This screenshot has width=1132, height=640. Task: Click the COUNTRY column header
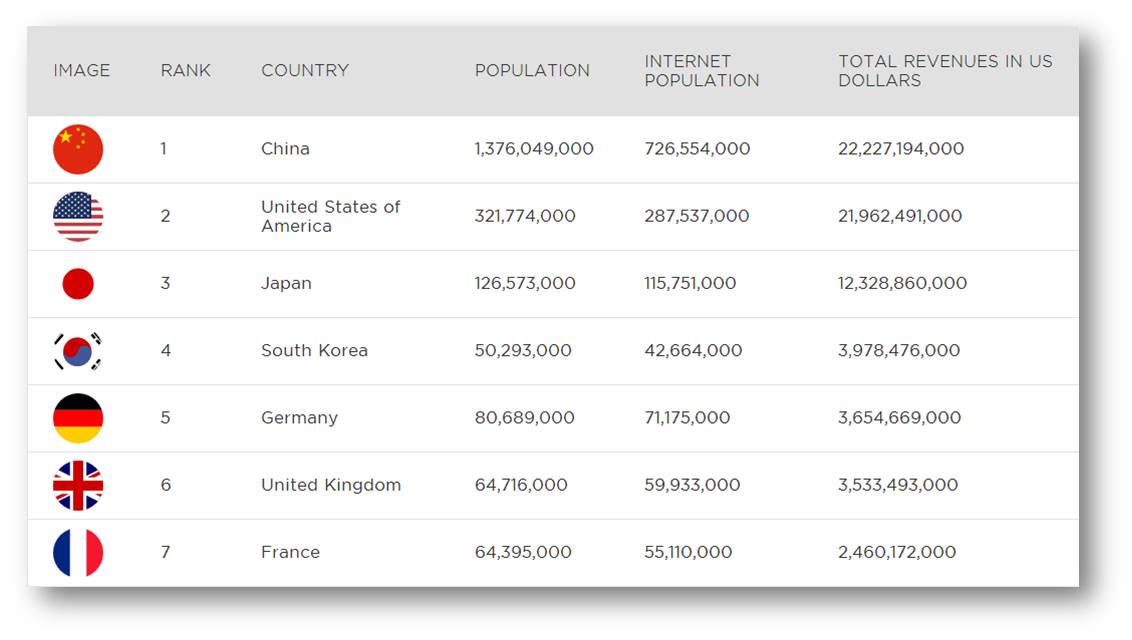pos(305,71)
